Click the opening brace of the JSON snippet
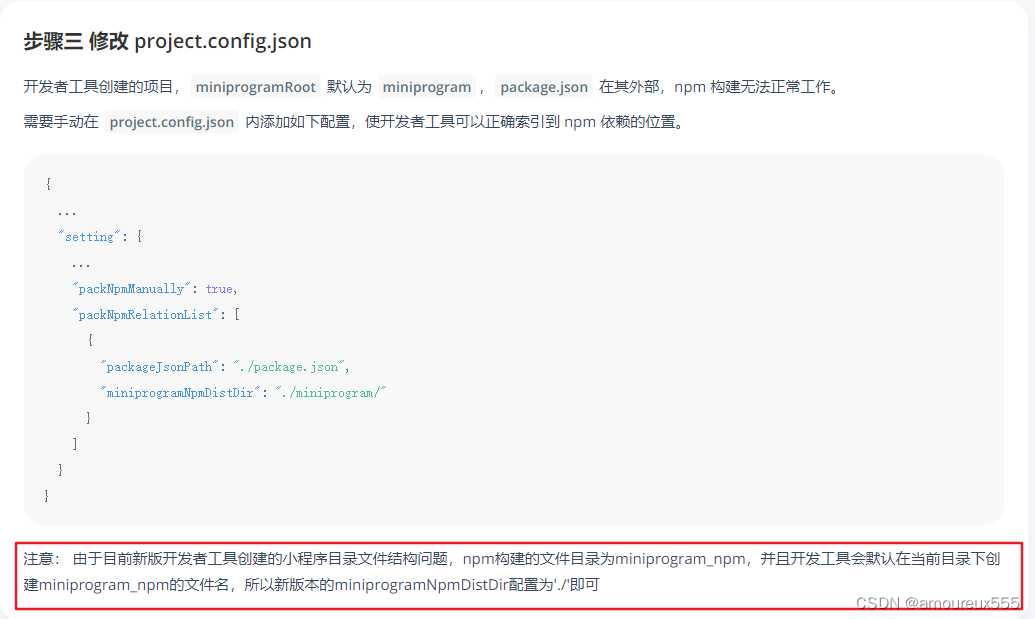1035x619 pixels. 47,184
